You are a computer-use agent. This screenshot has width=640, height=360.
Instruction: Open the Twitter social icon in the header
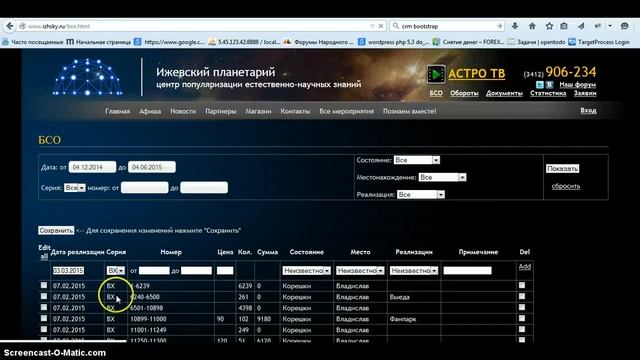tap(540, 84)
